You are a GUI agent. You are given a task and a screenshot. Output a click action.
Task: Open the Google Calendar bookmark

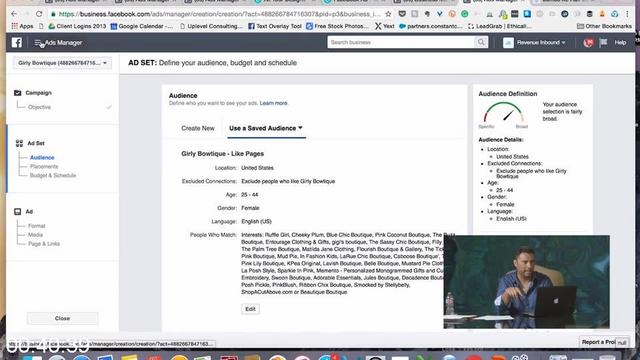[x=142, y=26]
